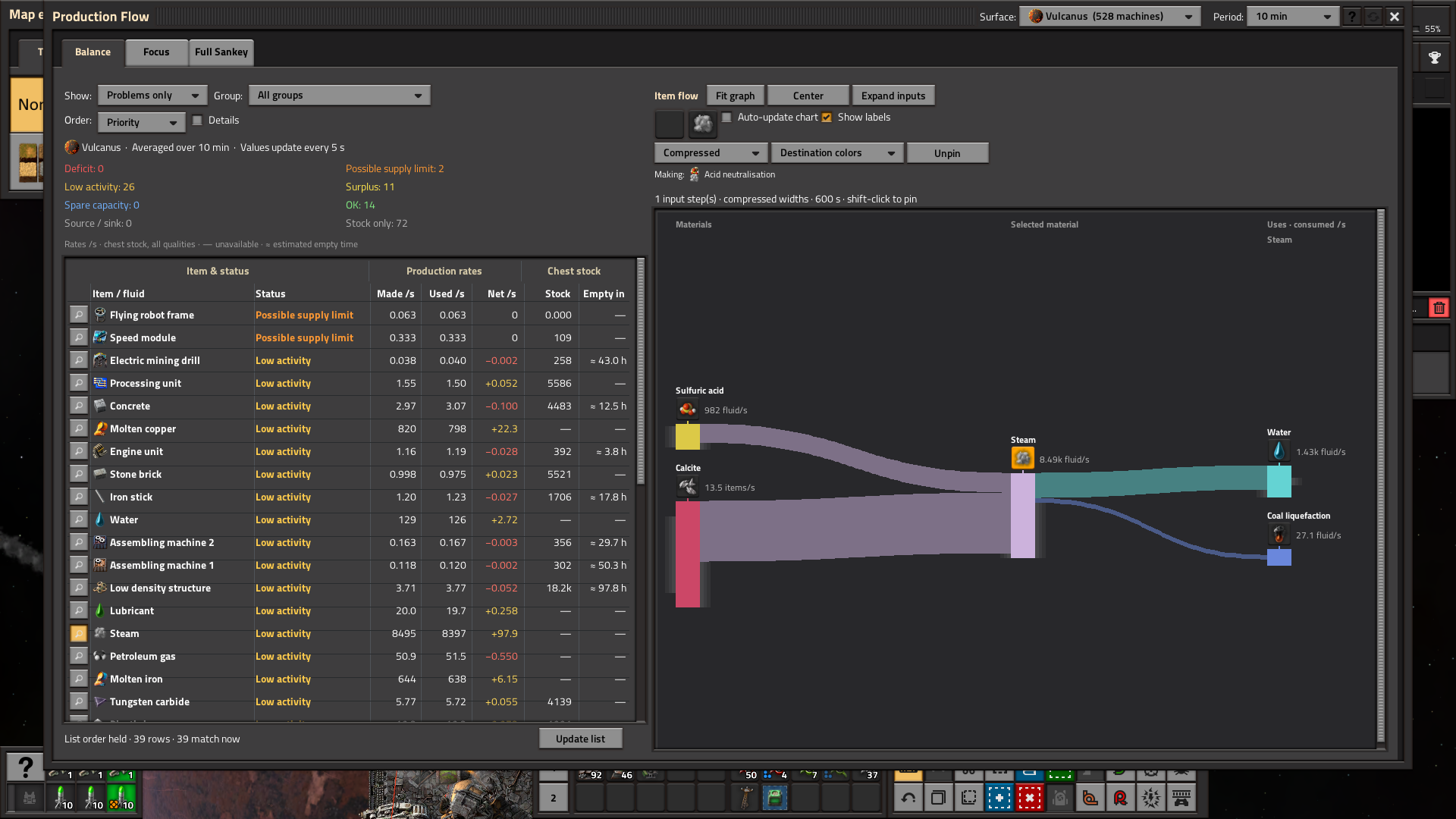
Task: Click the Water output icon in chart
Action: (1279, 451)
